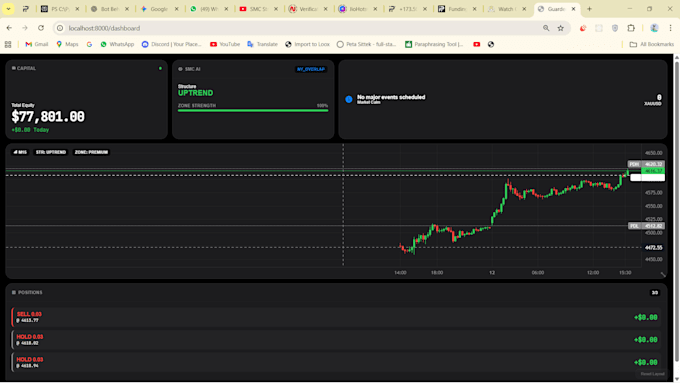Click the blue info circle event icon
The image size is (680, 383).
[349, 99]
